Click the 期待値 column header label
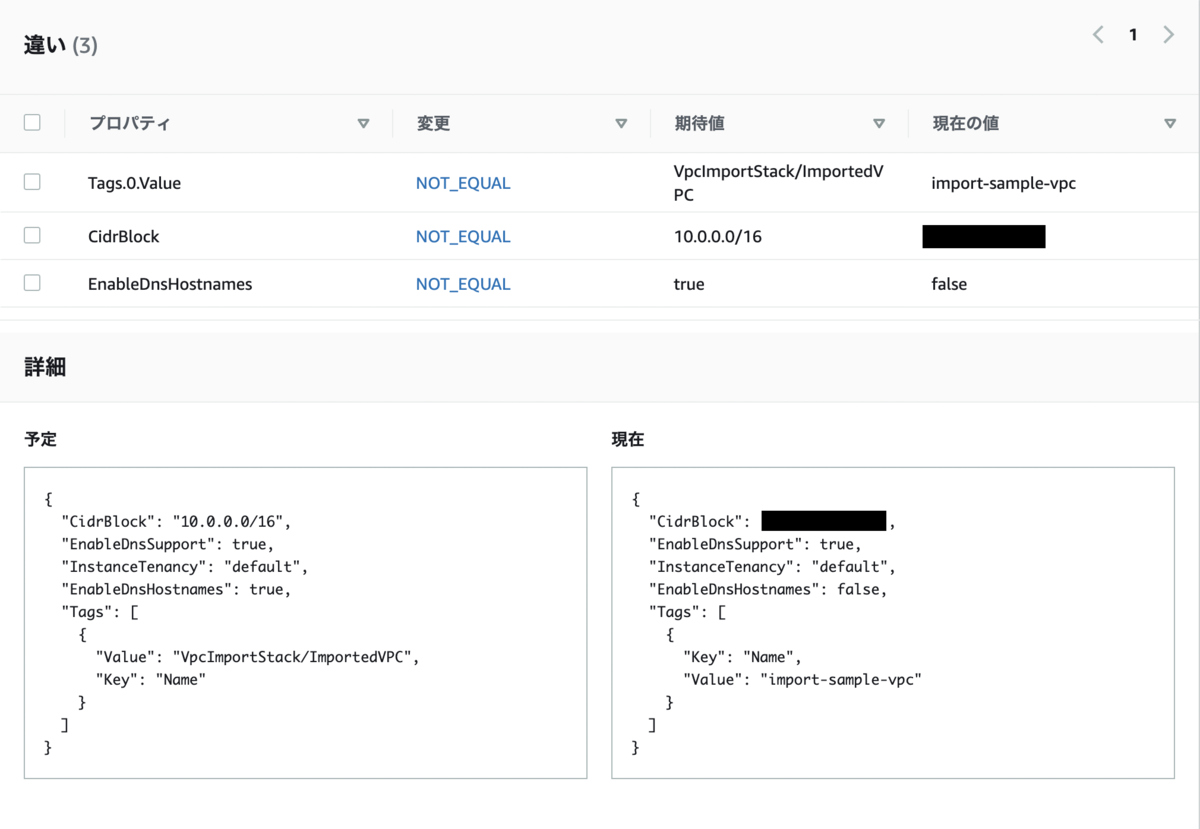Image resolution: width=1200 pixels, height=829 pixels. pyautogui.click(x=699, y=124)
